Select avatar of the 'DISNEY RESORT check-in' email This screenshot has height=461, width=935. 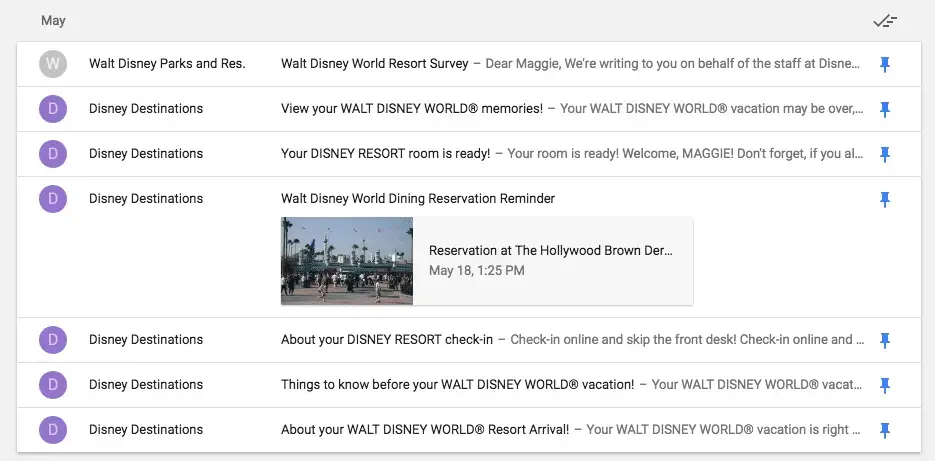pyautogui.click(x=53, y=340)
